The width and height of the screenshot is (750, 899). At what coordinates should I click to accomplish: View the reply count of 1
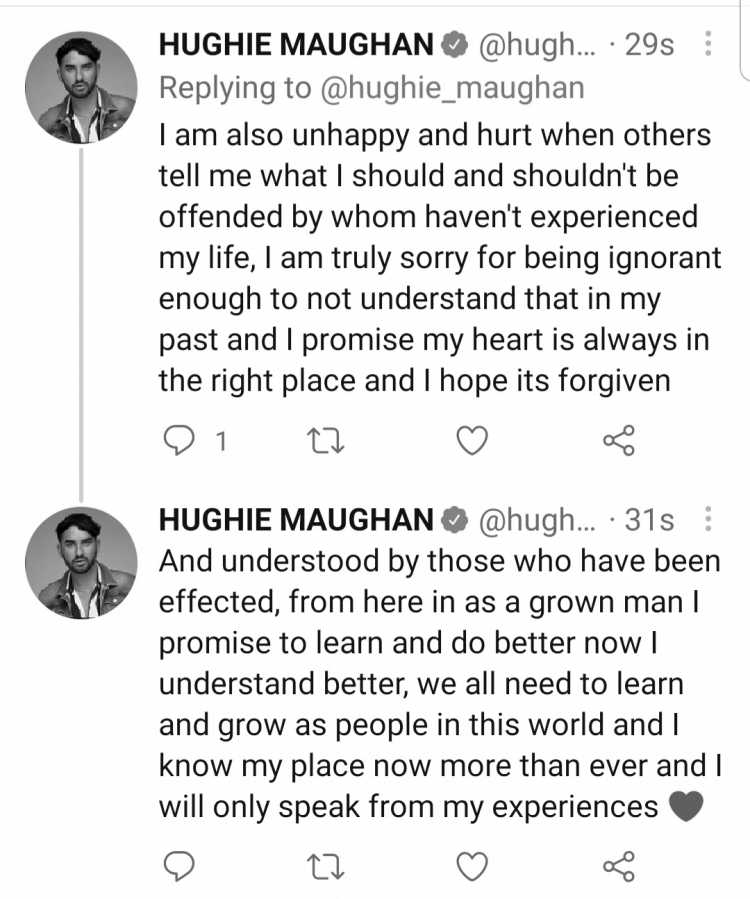click(220, 442)
